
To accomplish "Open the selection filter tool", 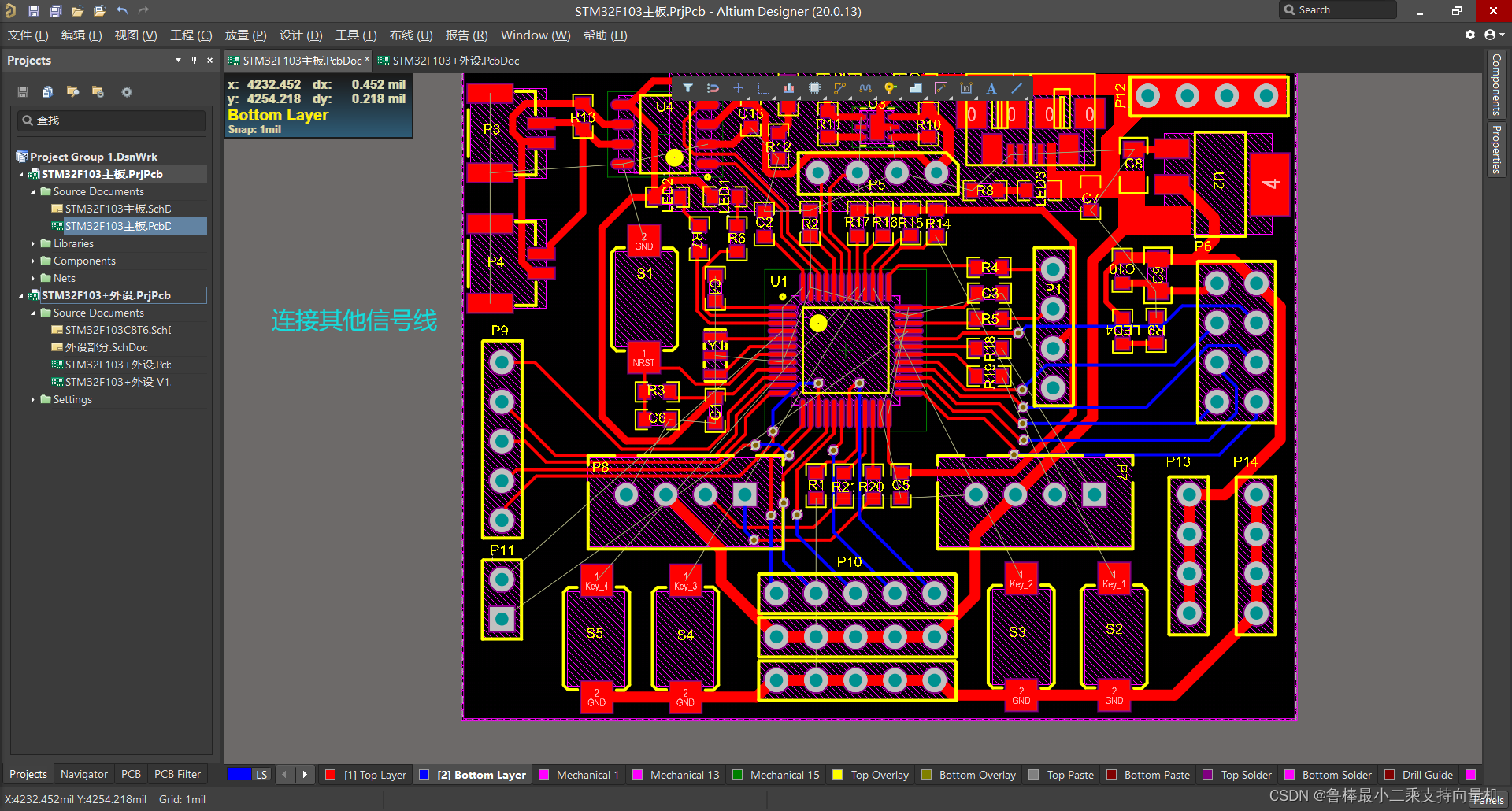I will pyautogui.click(x=687, y=88).
